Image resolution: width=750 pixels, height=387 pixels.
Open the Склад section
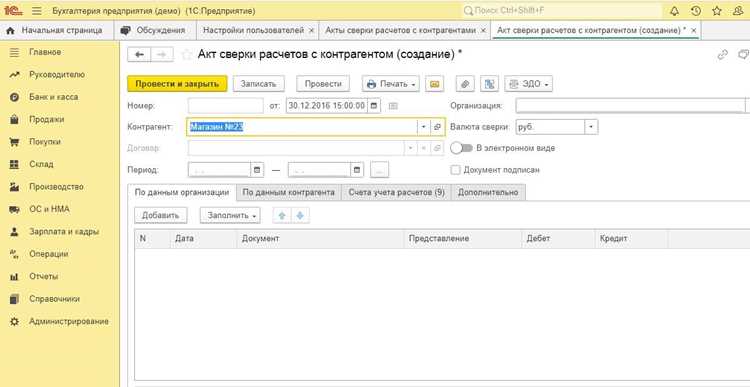[x=41, y=164]
